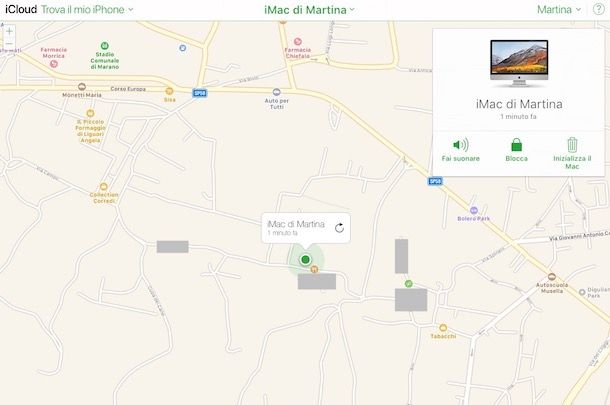This screenshot has height=405, width=610.
Task: Select Il Piccolo Formaggio map pin
Action: click(x=90, y=113)
